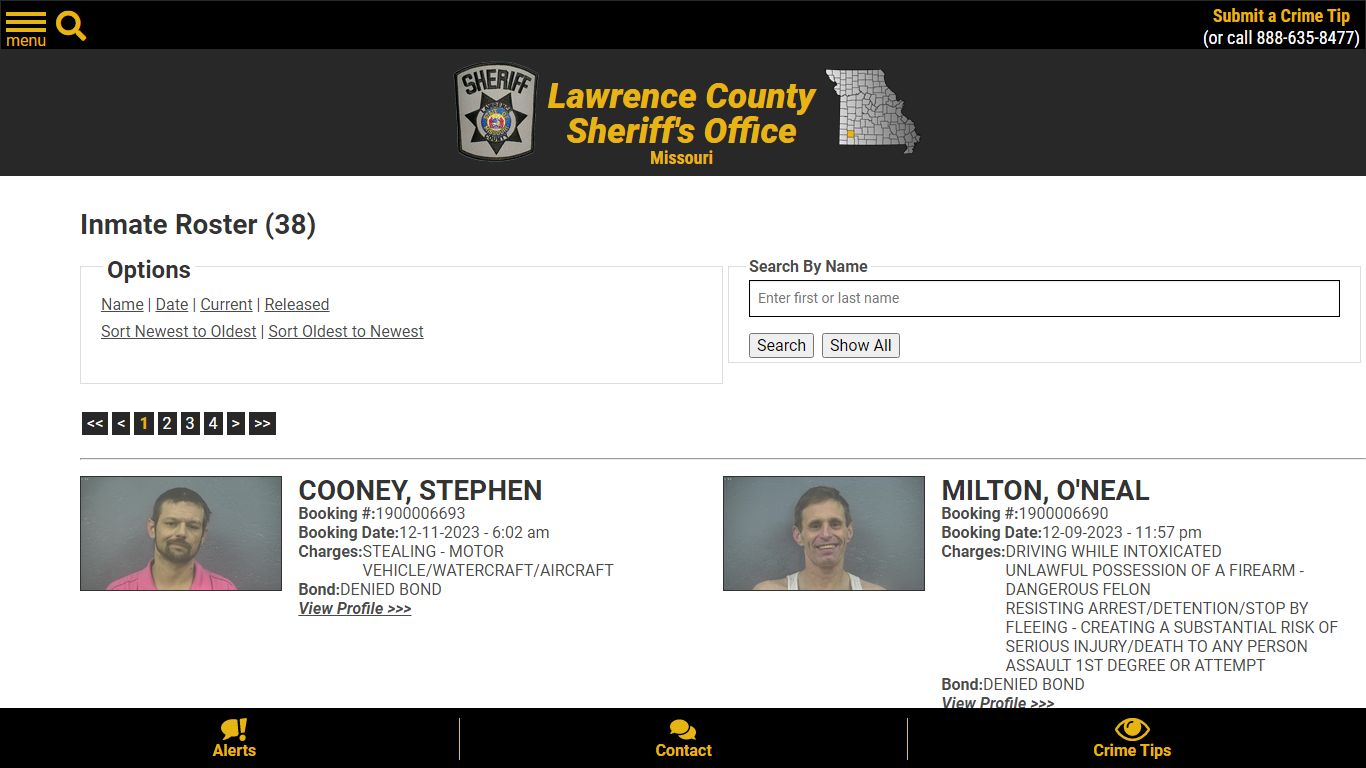Click the magnifying glass search icon
1366x768 pixels.
[x=71, y=26]
